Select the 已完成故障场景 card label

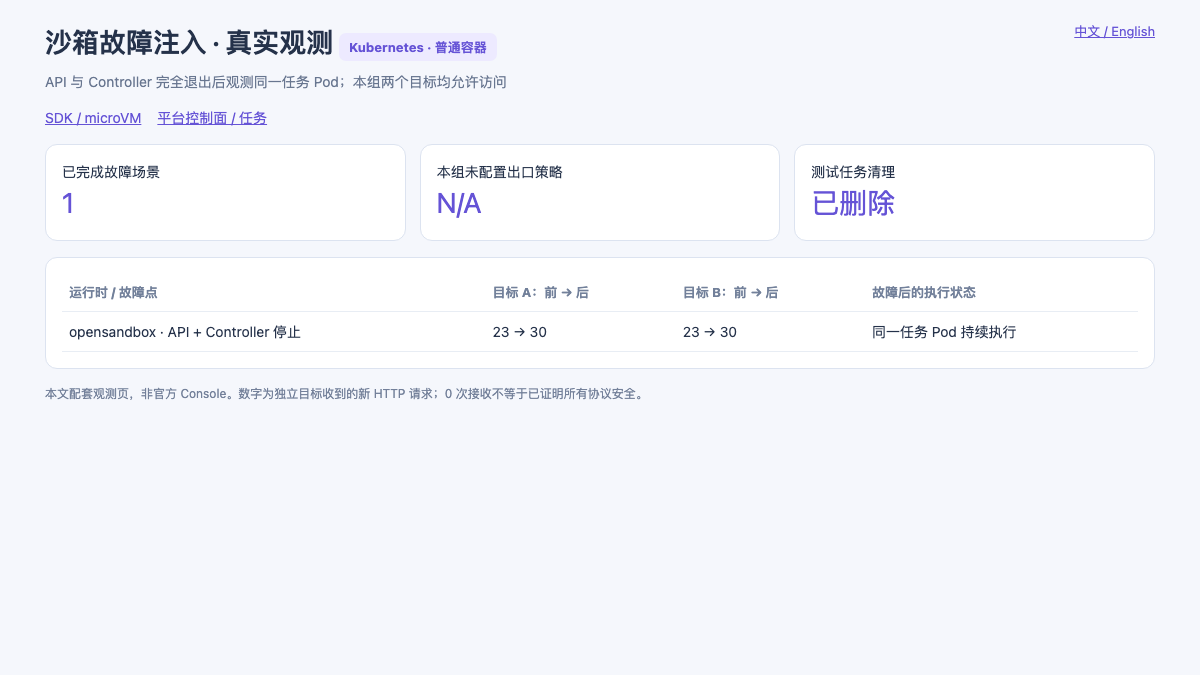(111, 172)
